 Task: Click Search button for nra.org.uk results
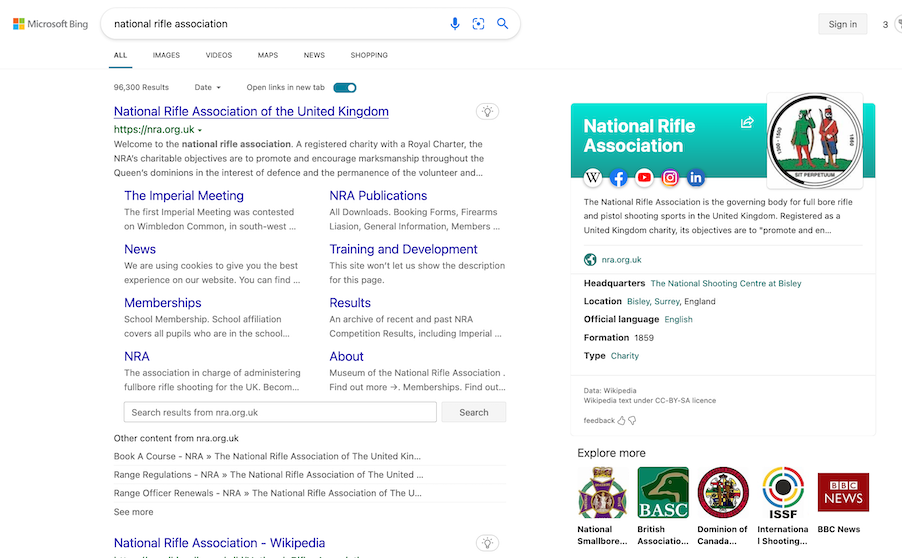pos(473,412)
